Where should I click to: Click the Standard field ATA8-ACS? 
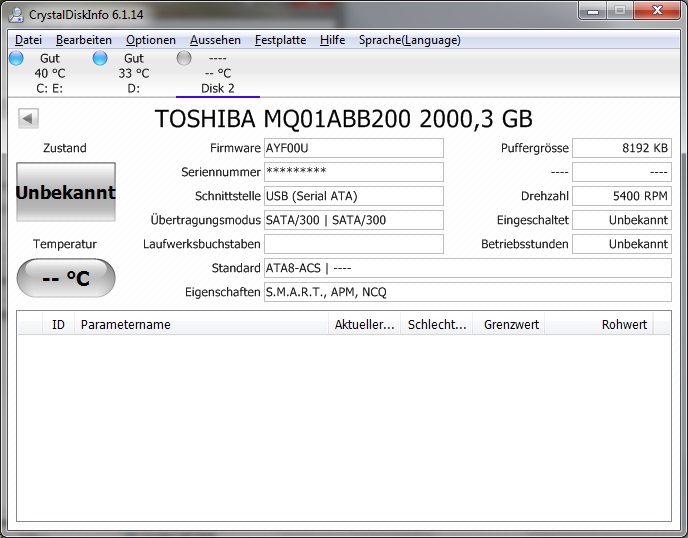(x=468, y=268)
